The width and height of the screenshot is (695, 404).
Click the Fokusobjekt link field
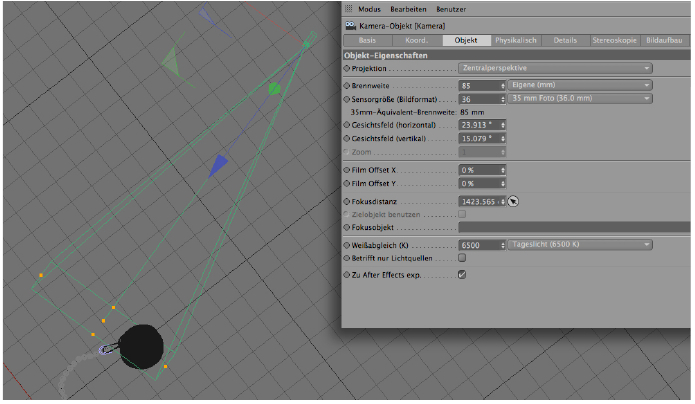pyautogui.click(x=574, y=227)
